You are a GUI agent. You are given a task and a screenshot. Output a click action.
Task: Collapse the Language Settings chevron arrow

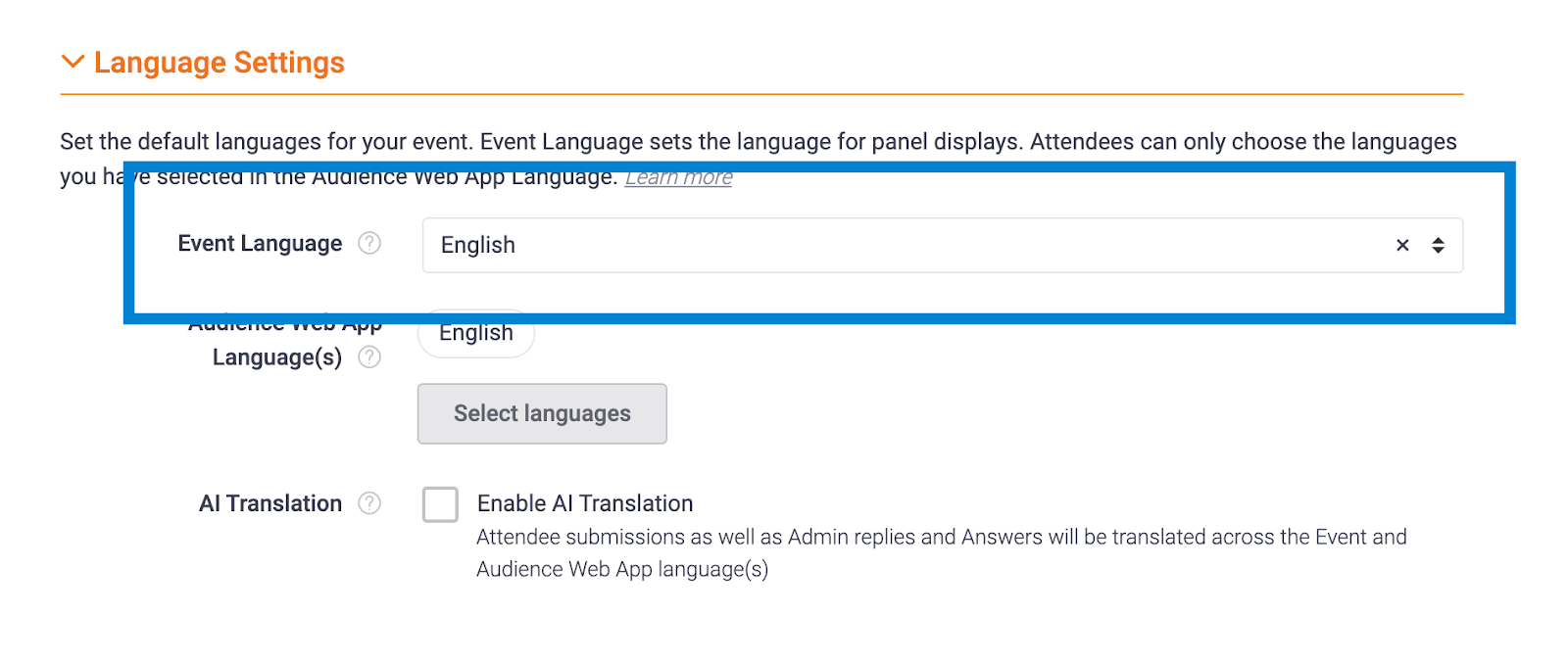73,62
